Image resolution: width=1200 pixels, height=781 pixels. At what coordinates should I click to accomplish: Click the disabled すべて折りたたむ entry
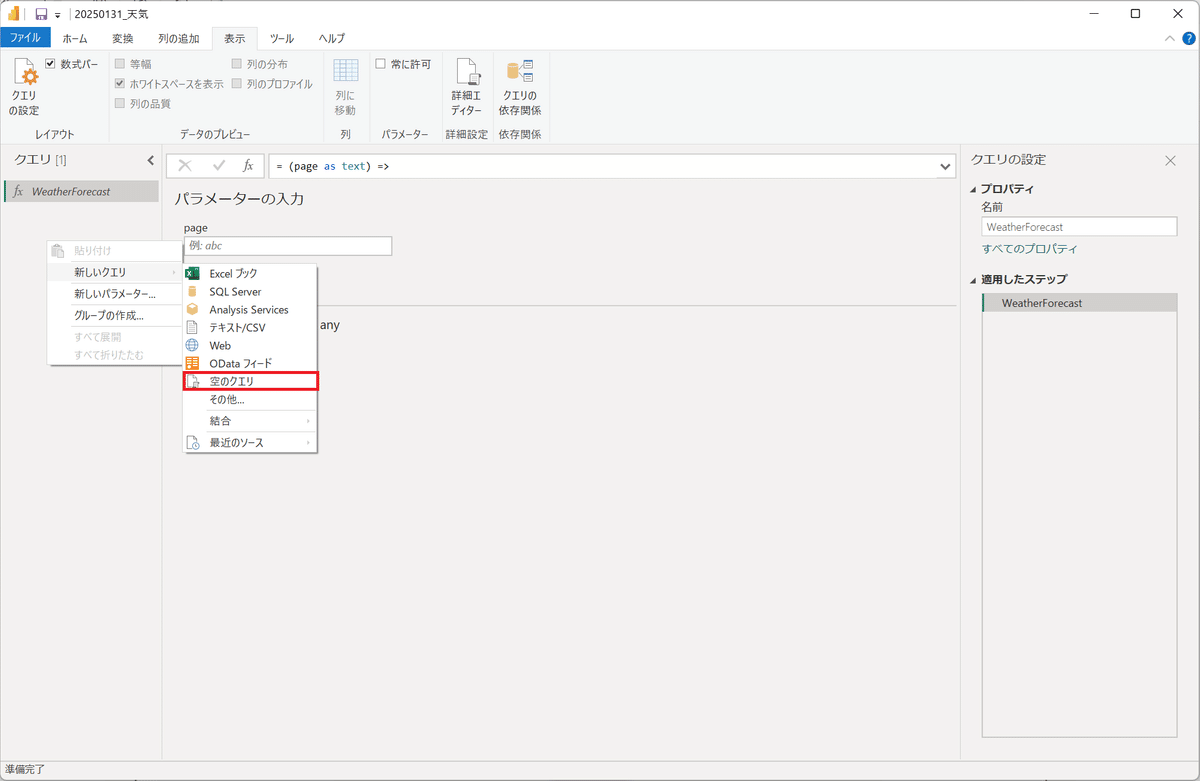click(115, 355)
